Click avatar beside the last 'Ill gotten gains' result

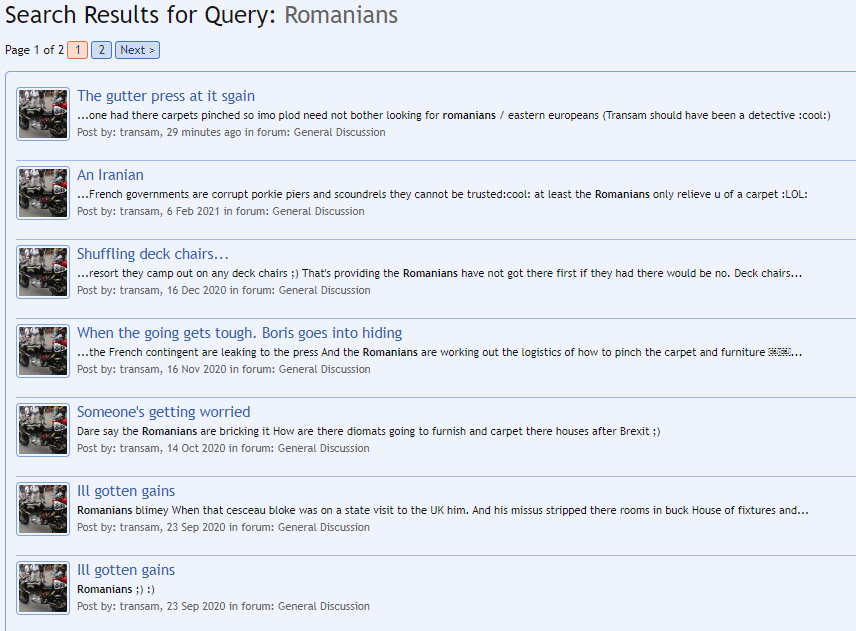point(43,588)
